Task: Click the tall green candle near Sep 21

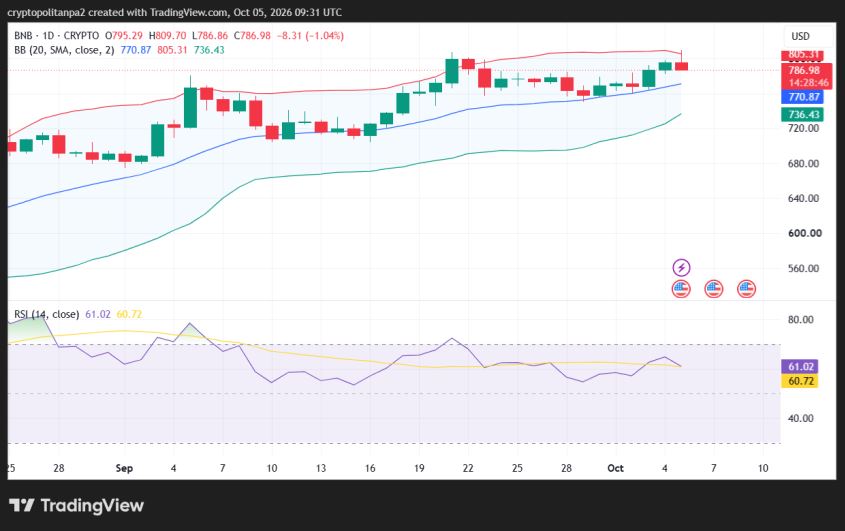Action: click(x=452, y=71)
